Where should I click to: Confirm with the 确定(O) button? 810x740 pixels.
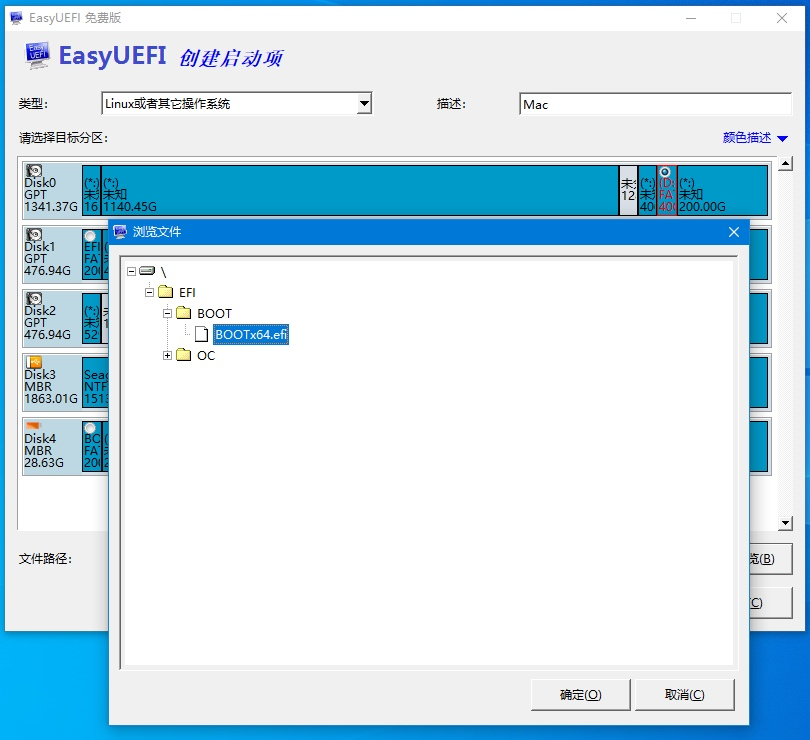[581, 695]
